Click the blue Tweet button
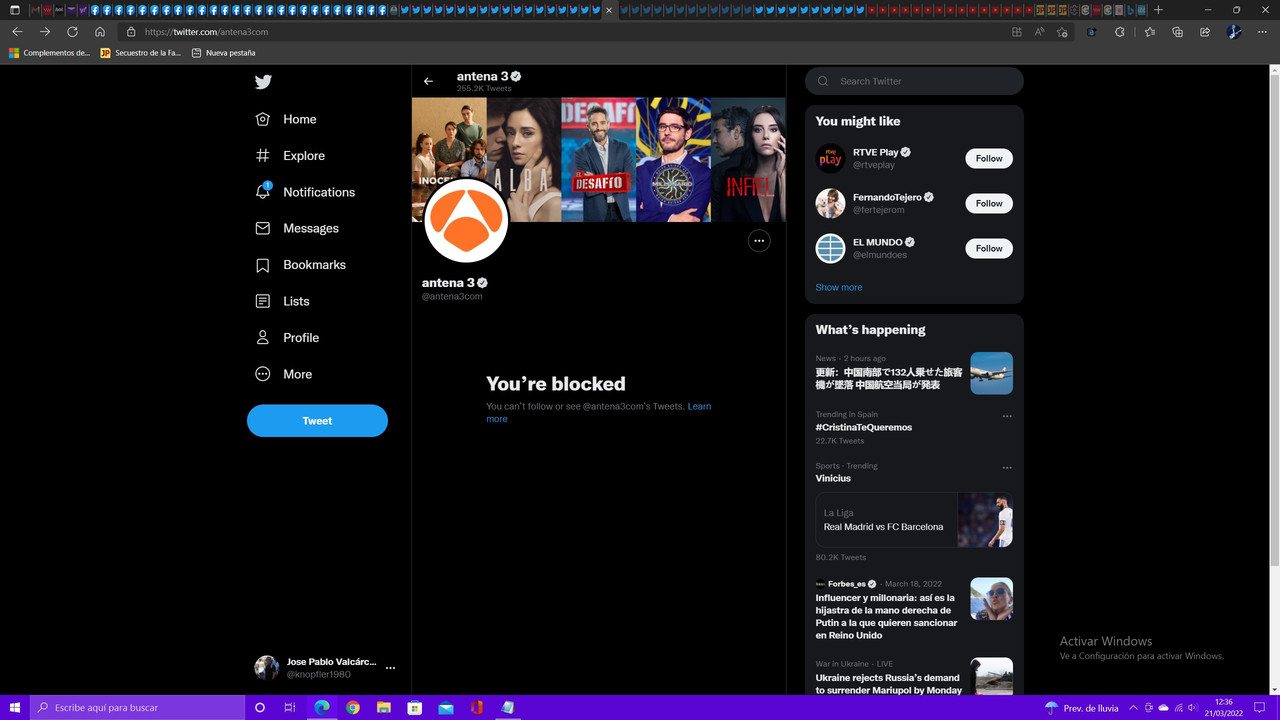The width and height of the screenshot is (1280, 720). [317, 421]
